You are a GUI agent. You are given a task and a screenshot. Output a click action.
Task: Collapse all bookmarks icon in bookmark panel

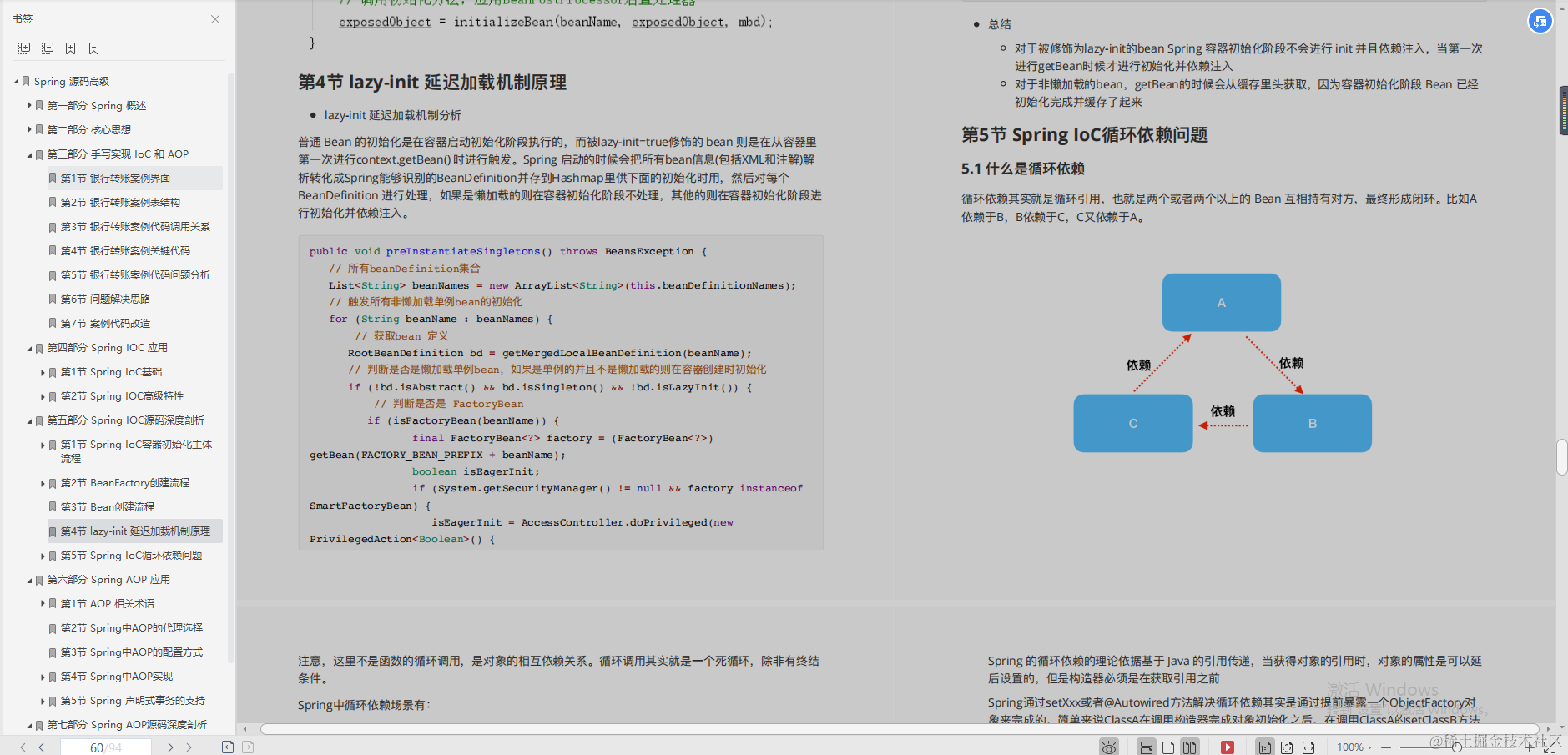point(48,48)
